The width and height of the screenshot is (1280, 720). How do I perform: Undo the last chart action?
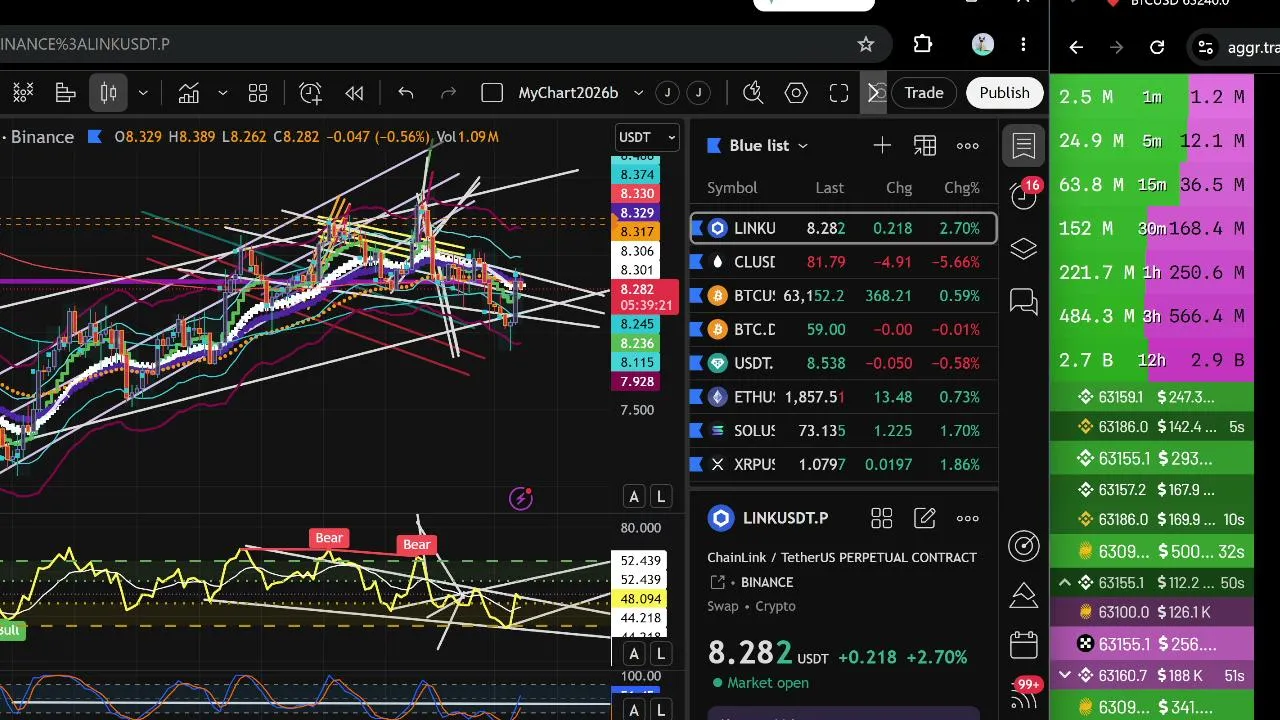[406, 93]
